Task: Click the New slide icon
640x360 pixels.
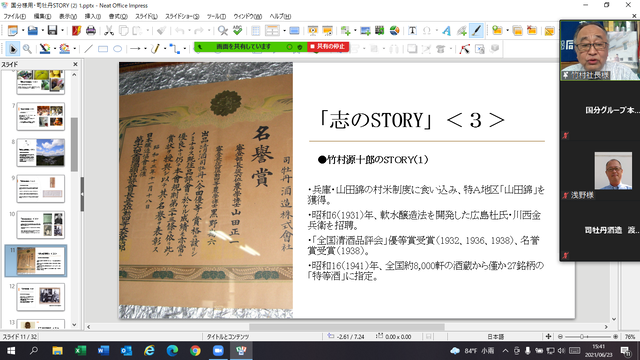Action: coord(497,31)
